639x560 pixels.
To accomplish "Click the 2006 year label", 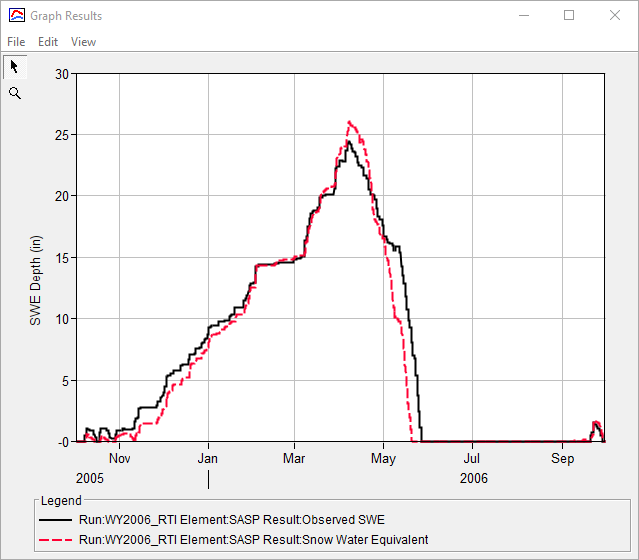I will [473, 479].
